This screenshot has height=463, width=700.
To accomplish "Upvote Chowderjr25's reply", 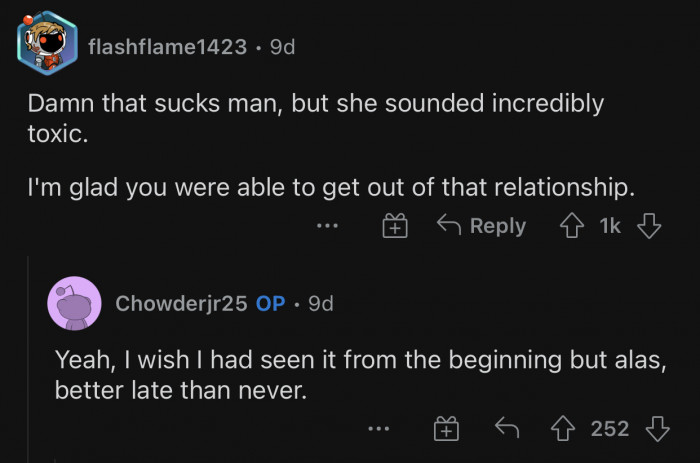I will coord(563,429).
